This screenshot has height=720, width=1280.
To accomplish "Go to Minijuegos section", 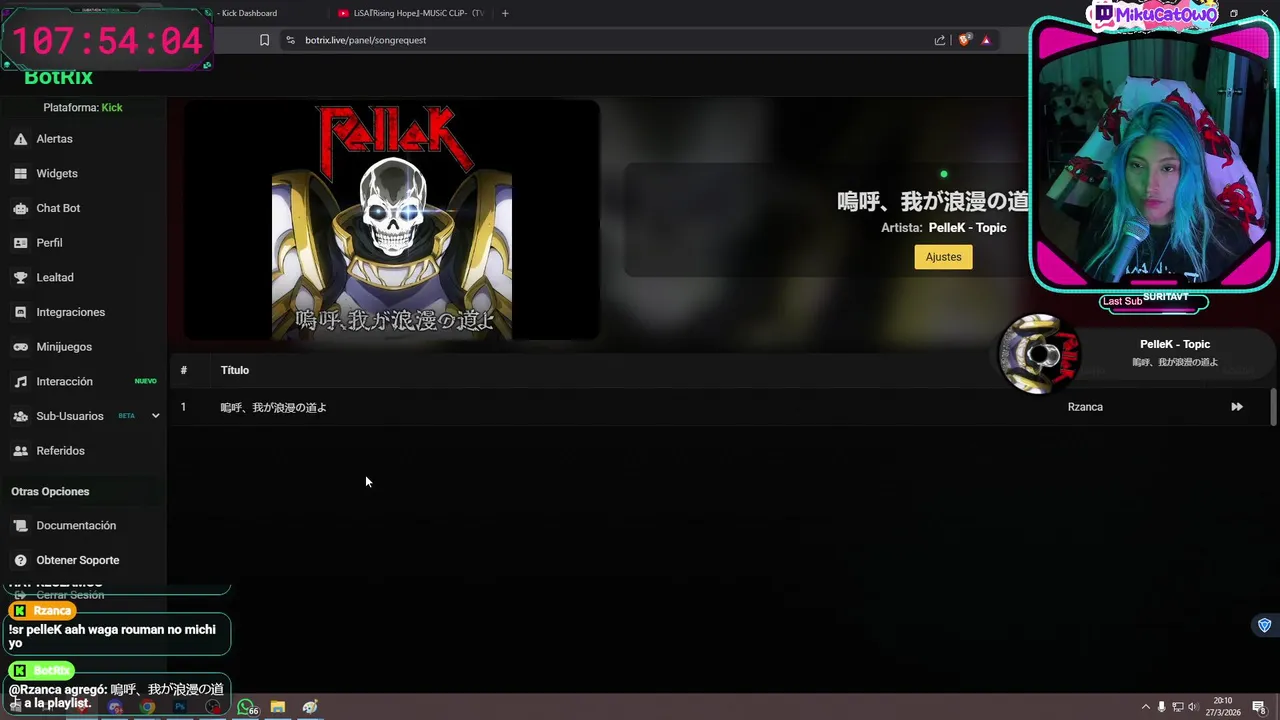I will [64, 347].
